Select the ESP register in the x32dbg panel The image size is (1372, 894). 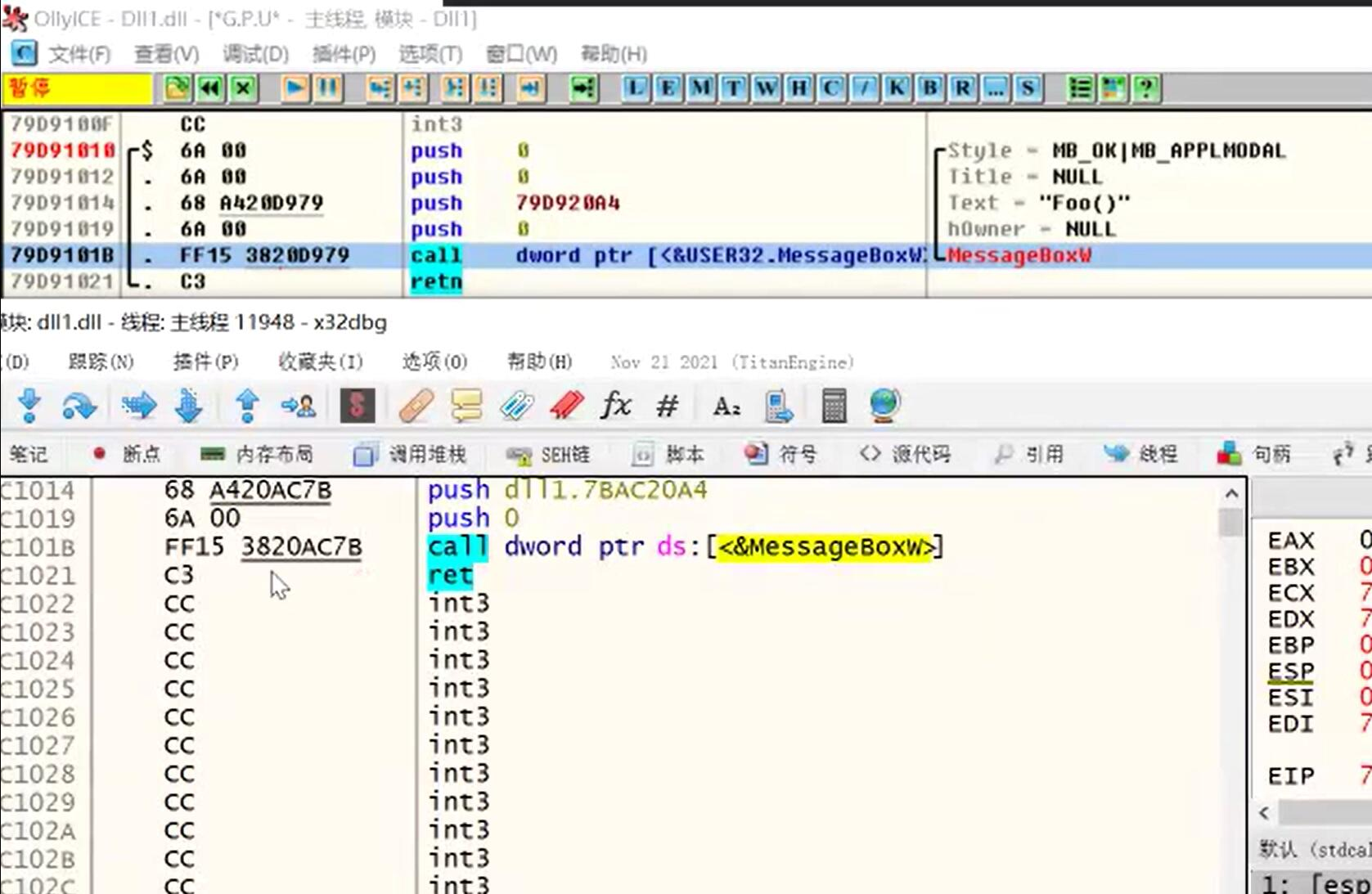point(1290,672)
